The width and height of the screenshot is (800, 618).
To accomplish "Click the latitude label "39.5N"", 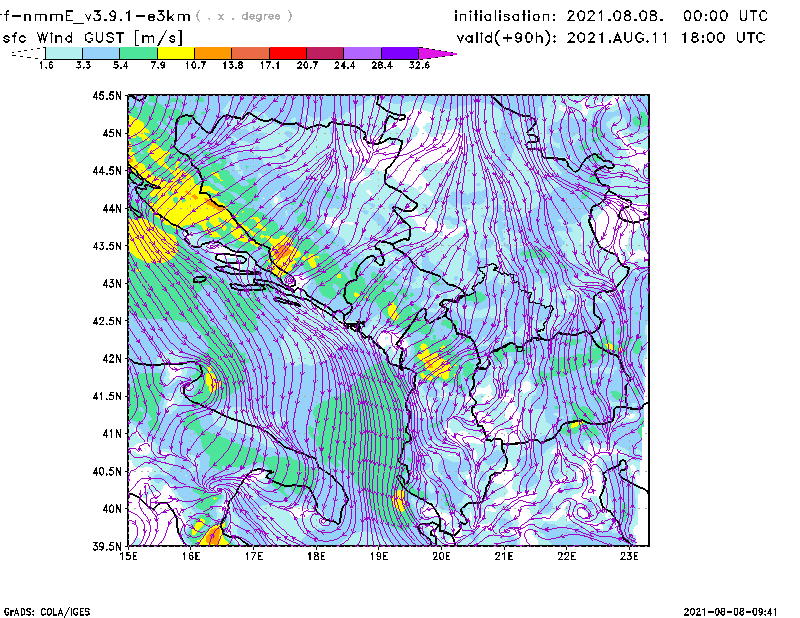I will (x=107, y=547).
